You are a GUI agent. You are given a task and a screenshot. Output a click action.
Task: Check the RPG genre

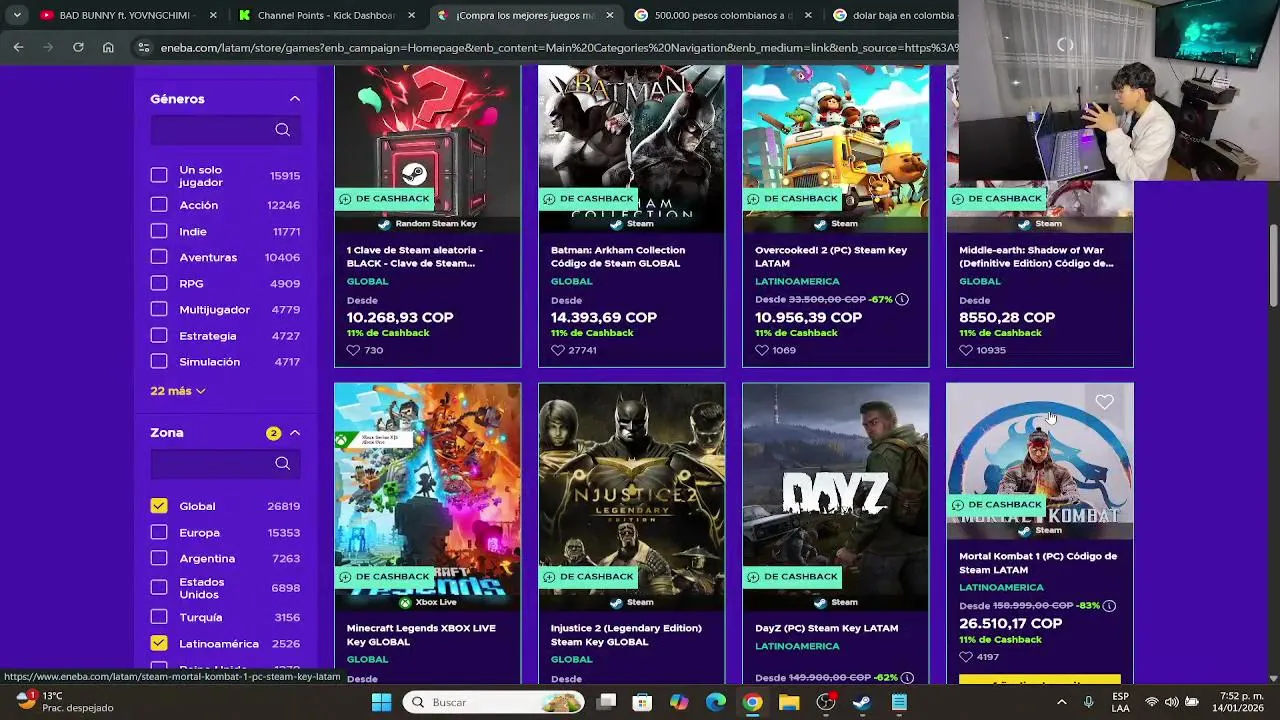(159, 283)
